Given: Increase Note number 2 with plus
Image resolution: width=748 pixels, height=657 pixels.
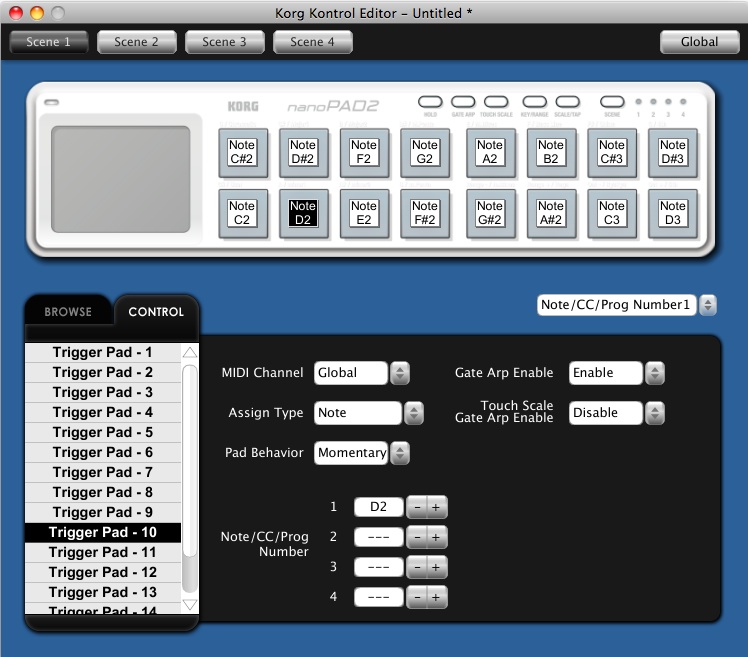Looking at the screenshot, I should [436, 537].
